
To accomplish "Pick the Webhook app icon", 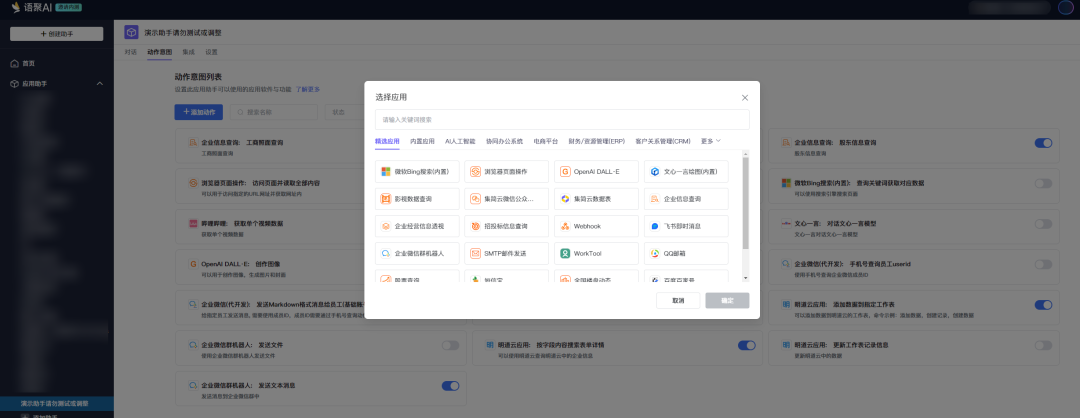I will pyautogui.click(x=565, y=226).
